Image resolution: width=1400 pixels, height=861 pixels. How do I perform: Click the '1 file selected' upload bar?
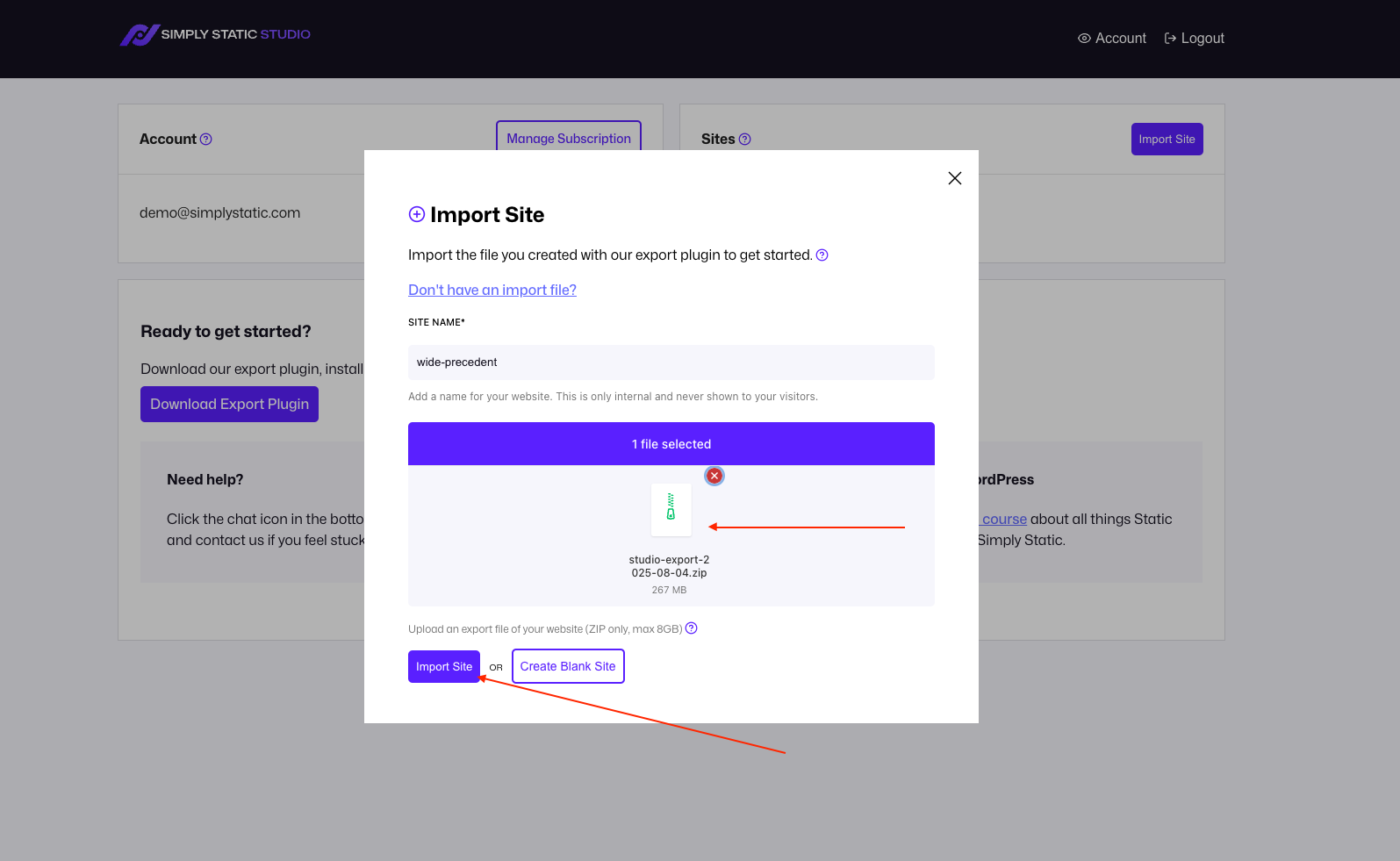point(671,444)
